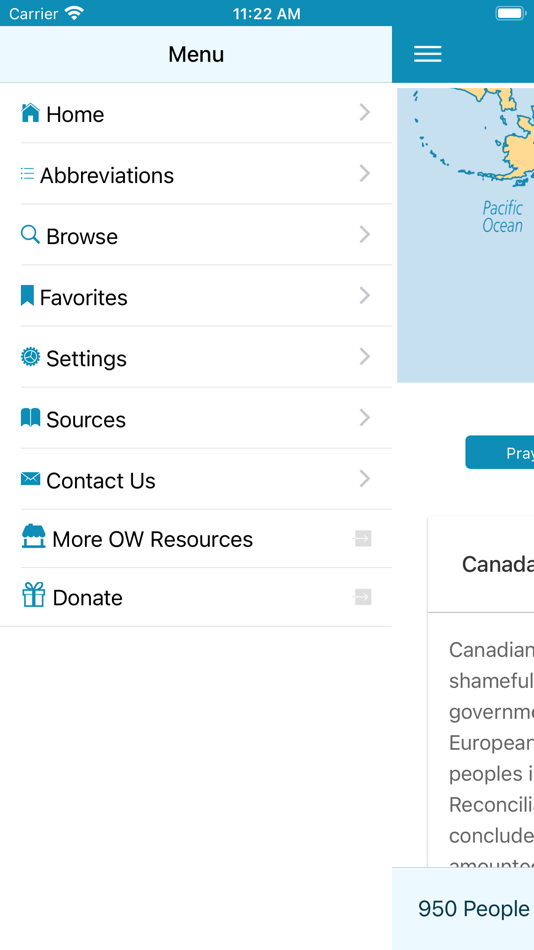Open external link arrow for More OW Resources

(362, 538)
